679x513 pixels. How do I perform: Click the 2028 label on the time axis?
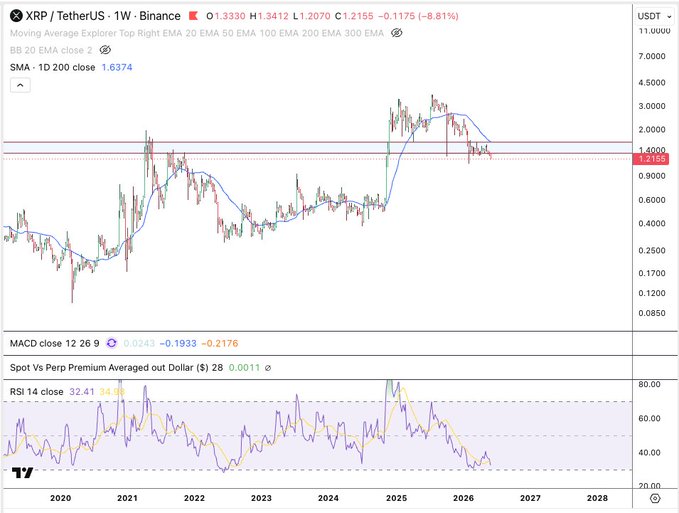pyautogui.click(x=597, y=498)
